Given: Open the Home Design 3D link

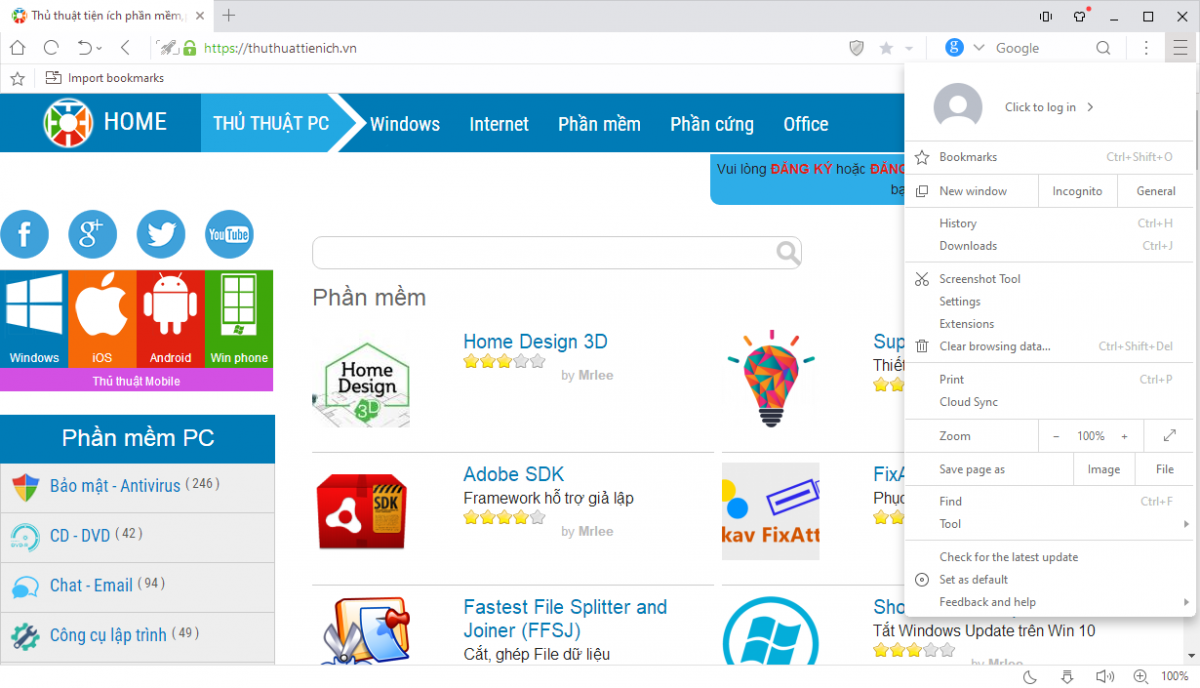Looking at the screenshot, I should tap(535, 341).
